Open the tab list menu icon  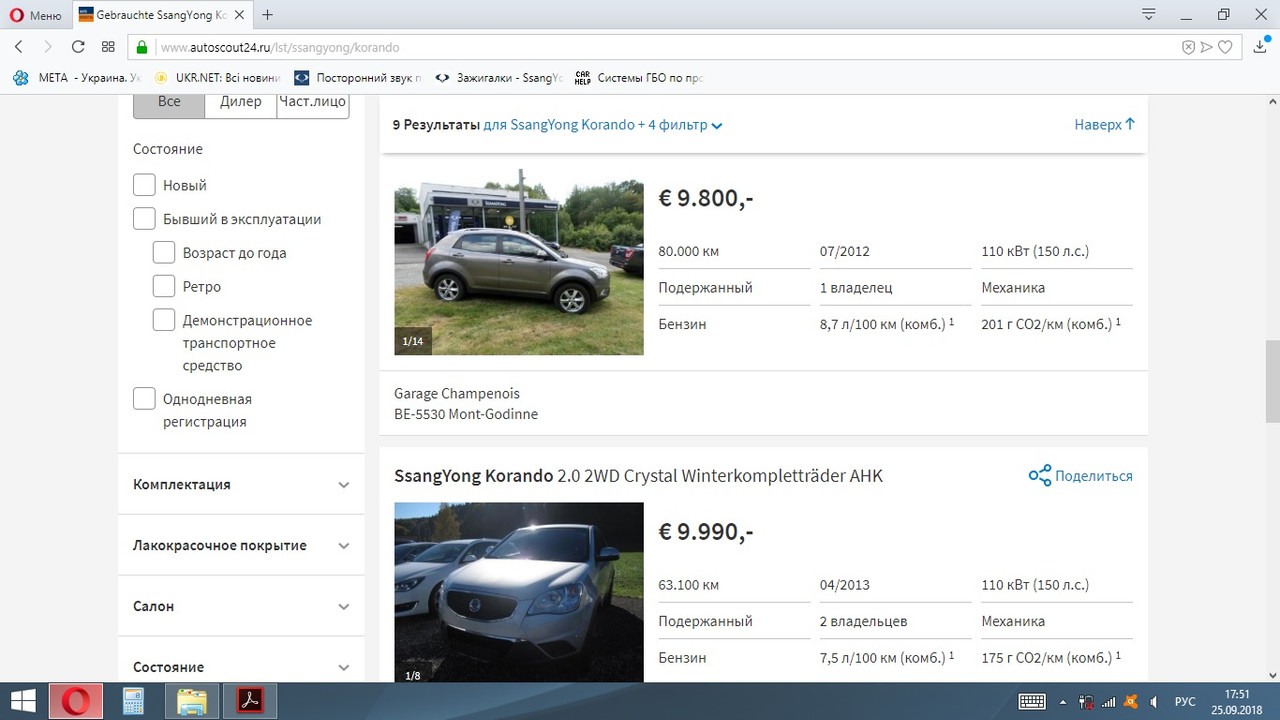1149,15
